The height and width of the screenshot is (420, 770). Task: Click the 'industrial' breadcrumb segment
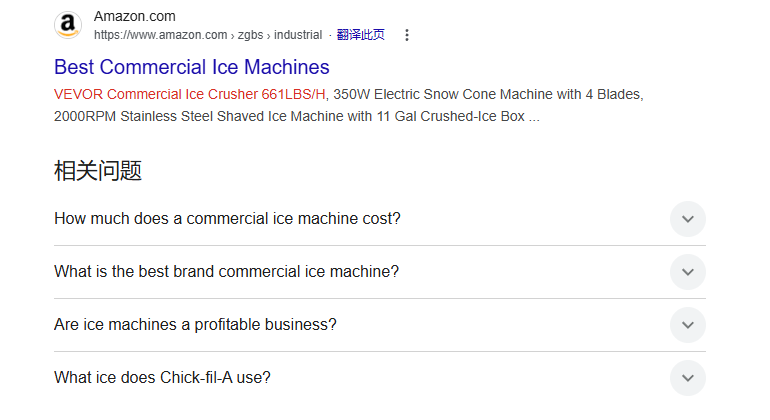pos(298,35)
